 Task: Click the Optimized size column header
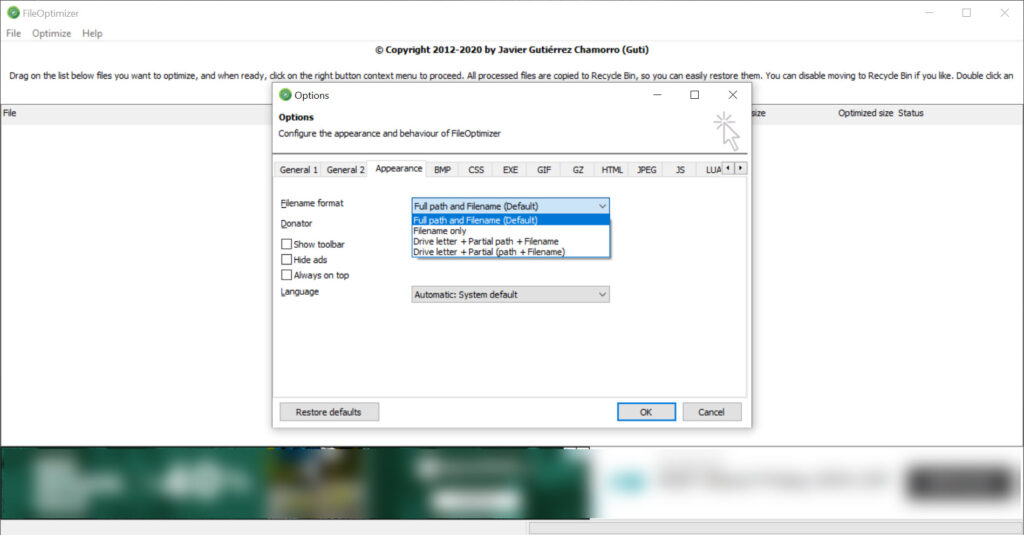tap(865, 114)
